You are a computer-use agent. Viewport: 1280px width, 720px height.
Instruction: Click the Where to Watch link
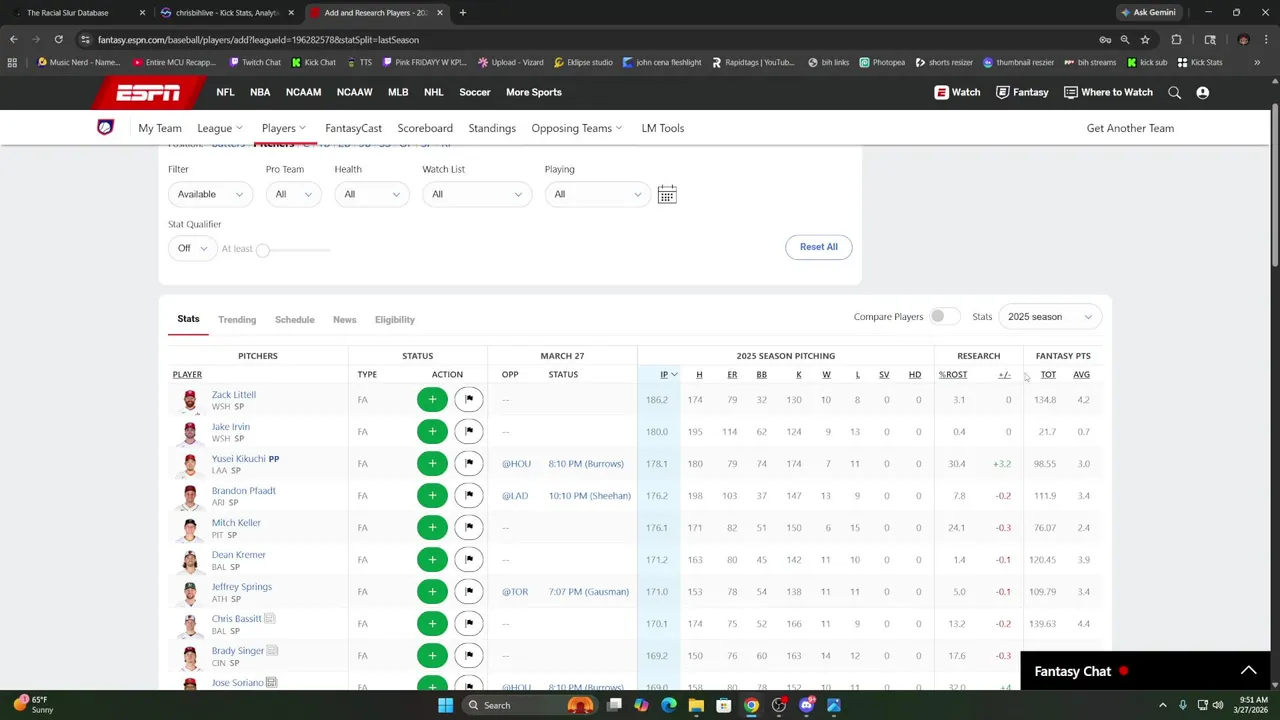click(1108, 92)
